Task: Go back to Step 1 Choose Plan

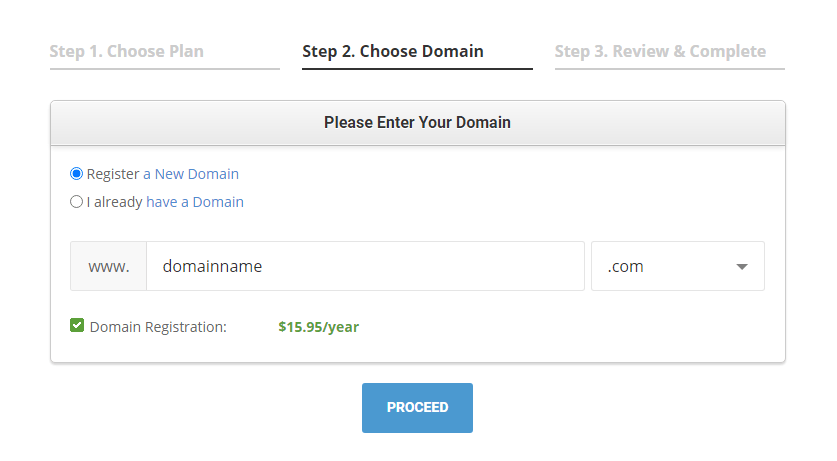Action: [x=126, y=51]
